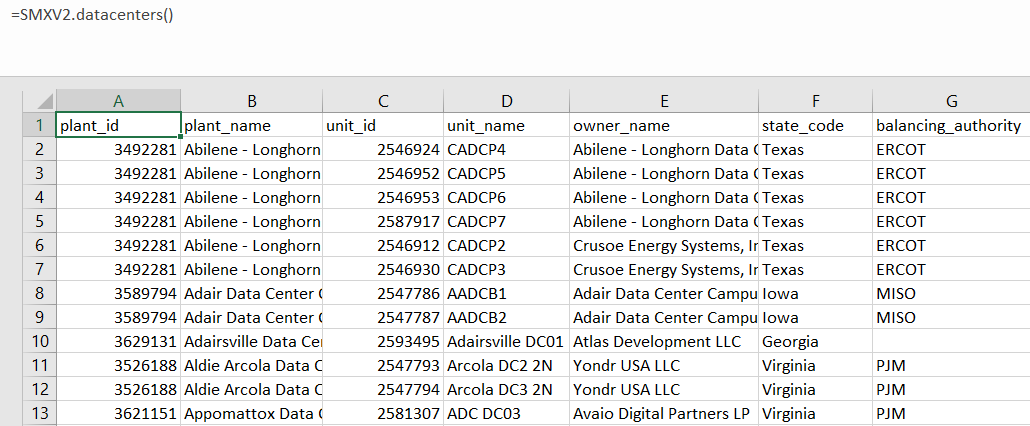1030x426 pixels.
Task: Click plant_id 3621151 cell
Action: 118,413
